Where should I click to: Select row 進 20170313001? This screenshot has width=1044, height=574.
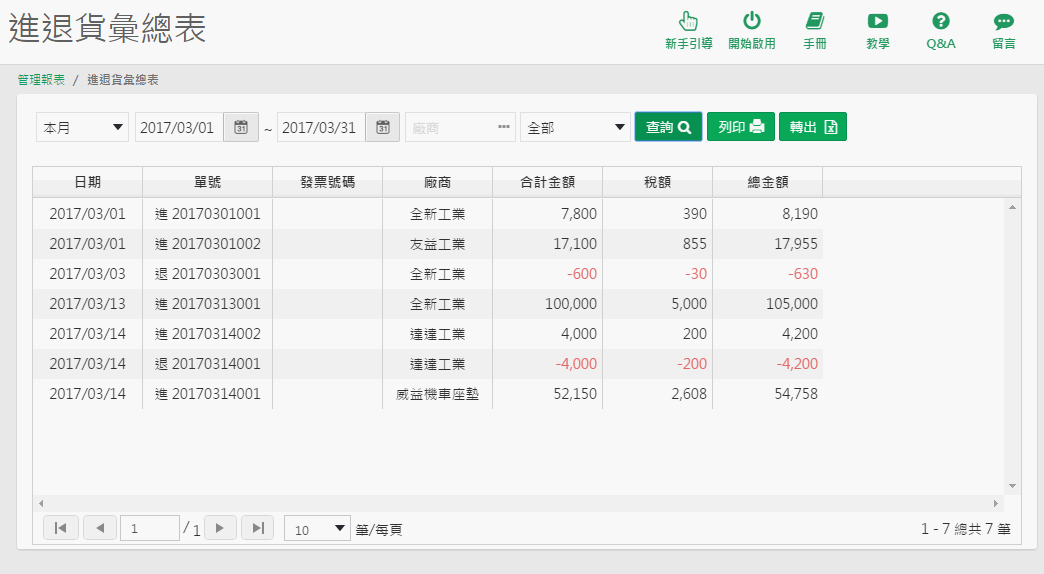pos(427,304)
